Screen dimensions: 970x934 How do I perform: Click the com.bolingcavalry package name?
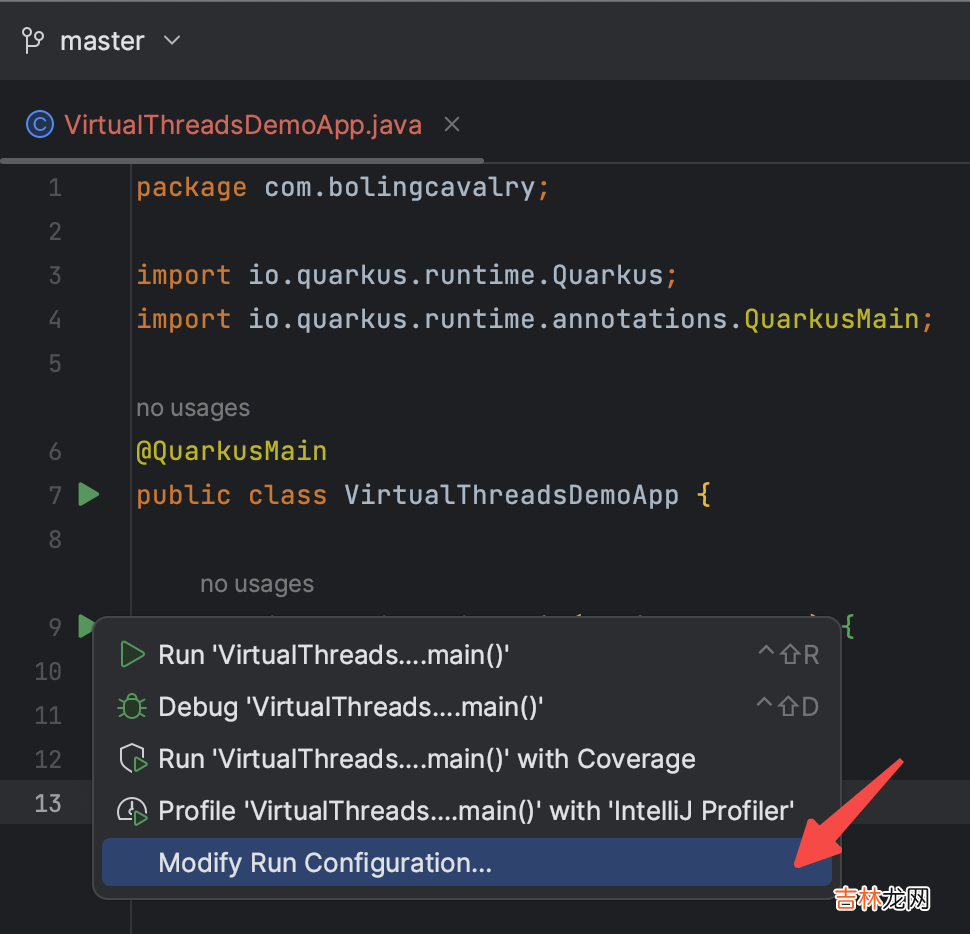[x=400, y=187]
